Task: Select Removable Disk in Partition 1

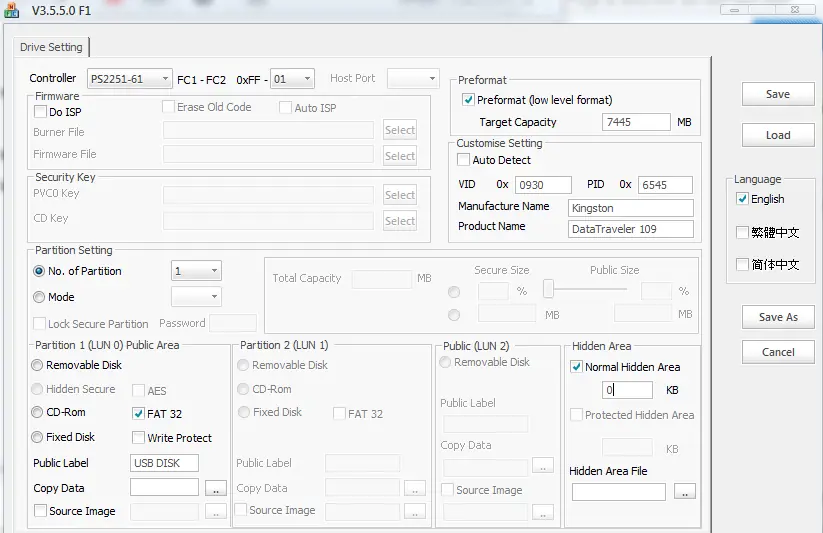Action: click(x=37, y=365)
